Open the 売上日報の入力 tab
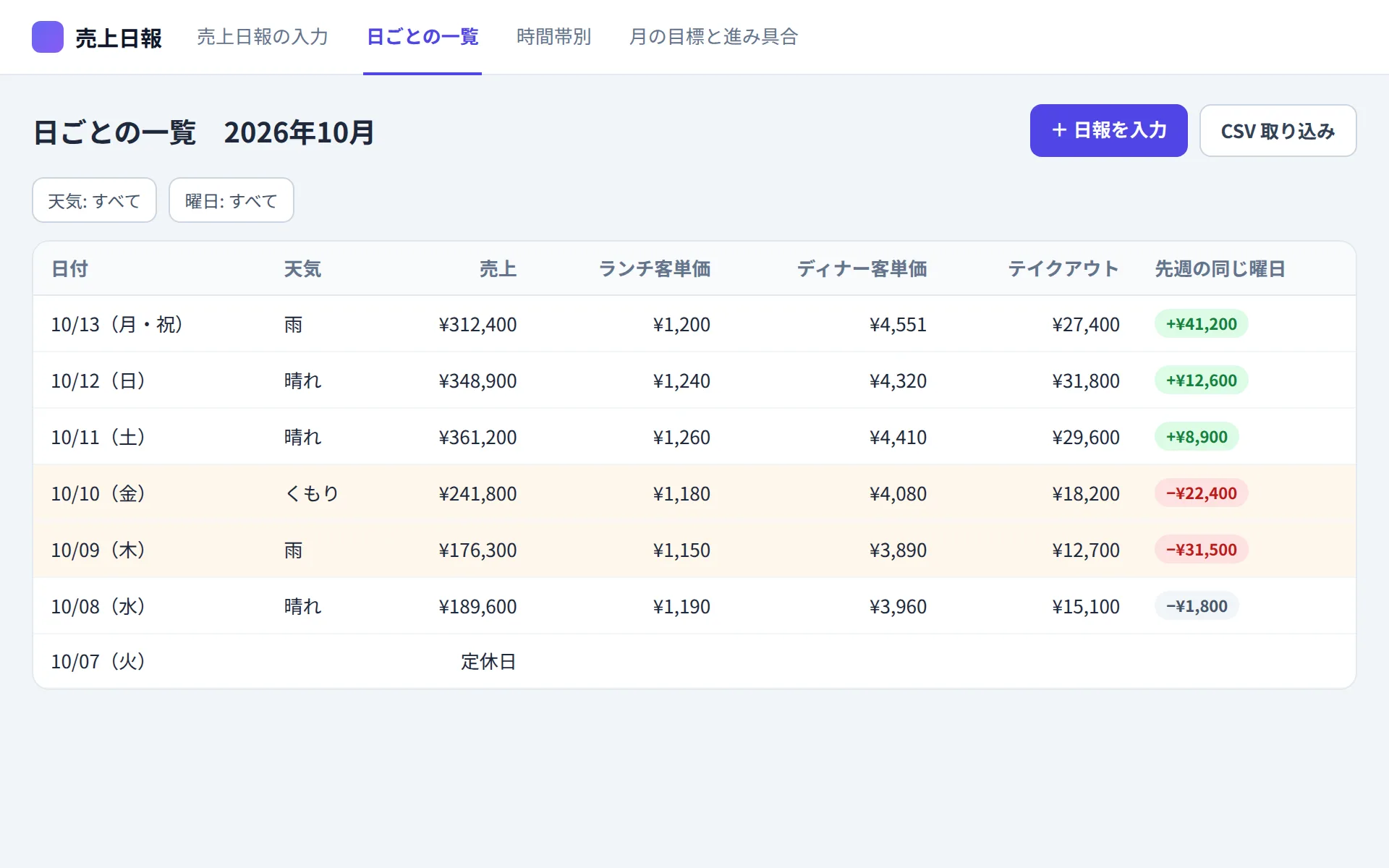The width and height of the screenshot is (1389, 868). (263, 37)
